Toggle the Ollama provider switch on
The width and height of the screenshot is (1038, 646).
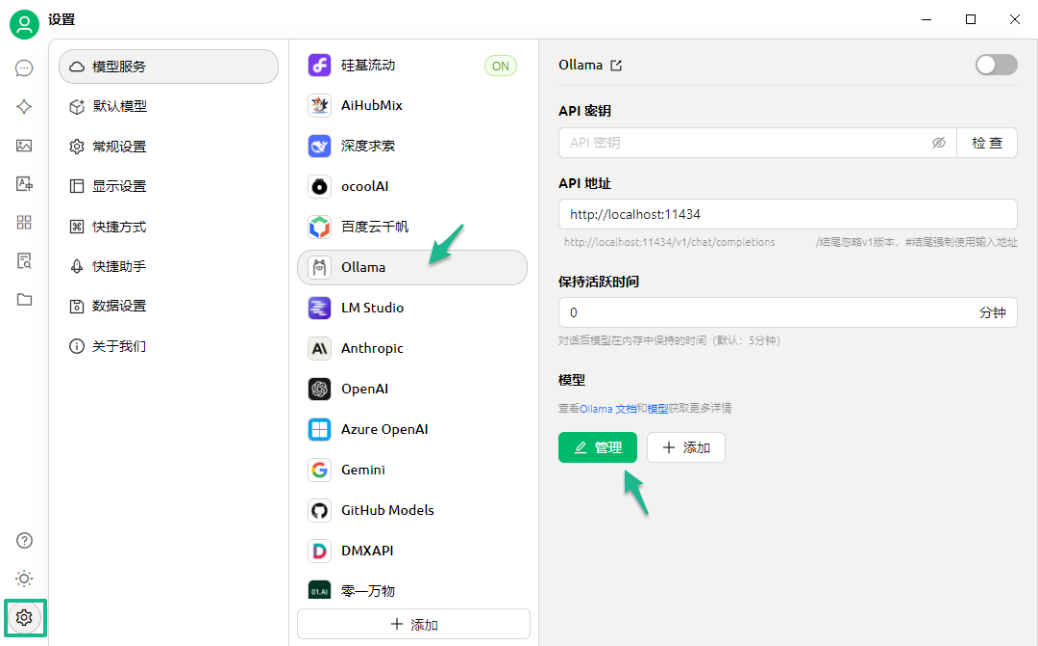pos(996,65)
